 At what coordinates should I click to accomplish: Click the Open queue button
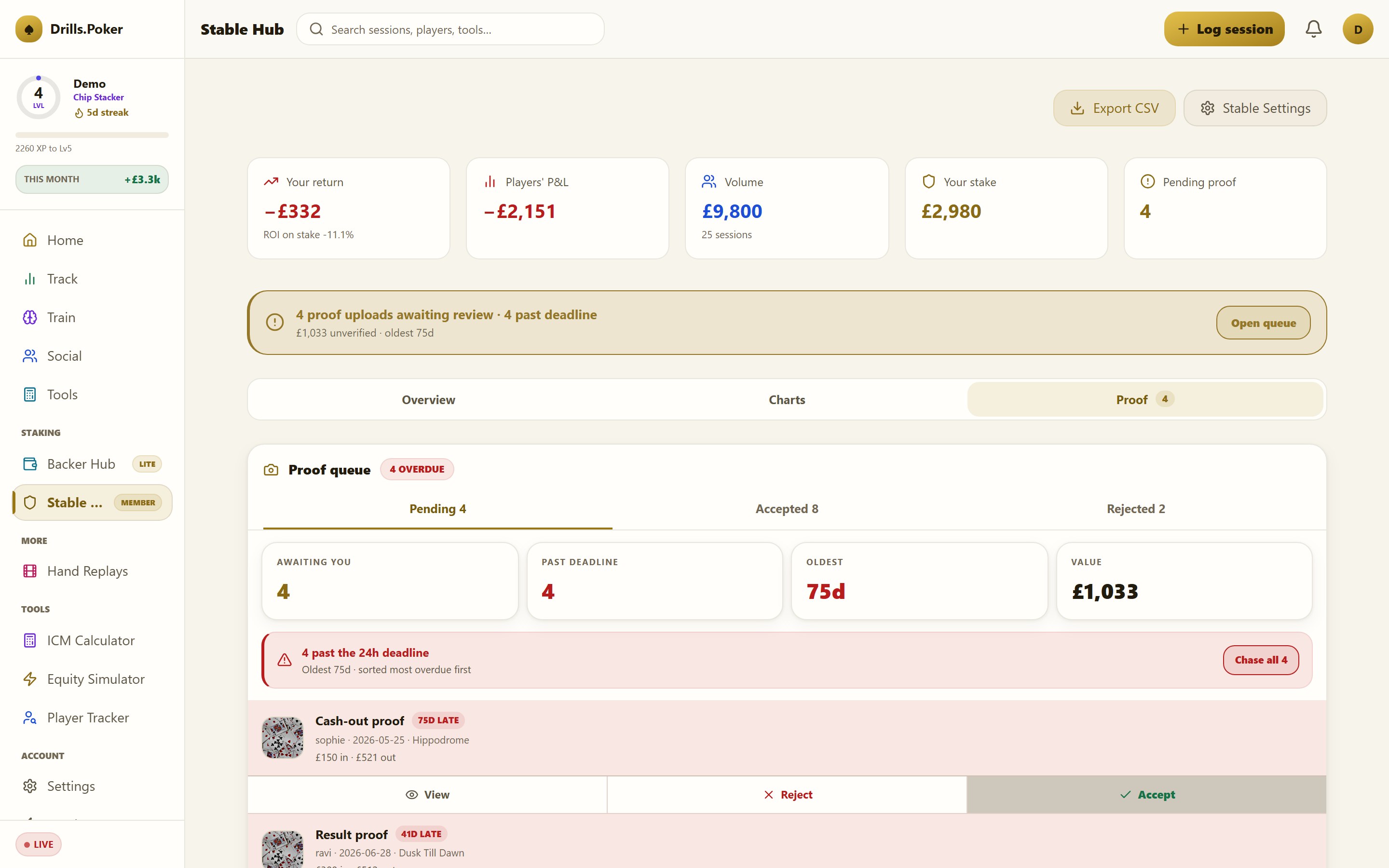coord(1263,323)
